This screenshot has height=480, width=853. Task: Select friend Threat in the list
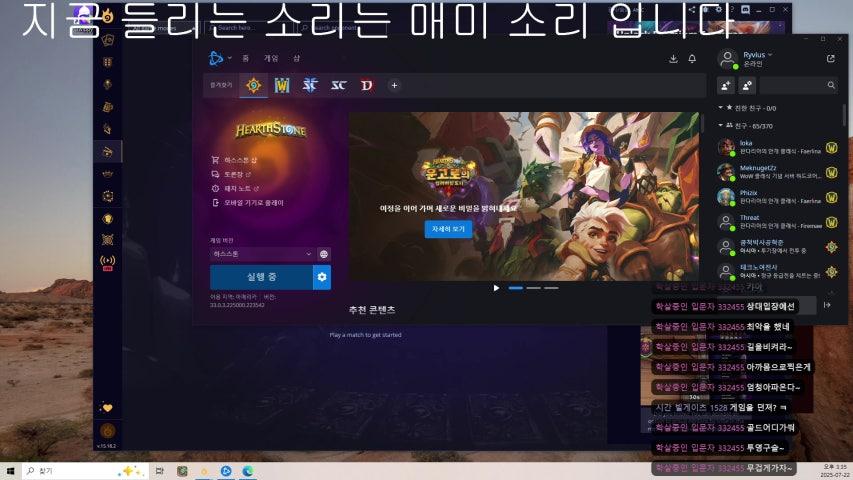point(778,221)
